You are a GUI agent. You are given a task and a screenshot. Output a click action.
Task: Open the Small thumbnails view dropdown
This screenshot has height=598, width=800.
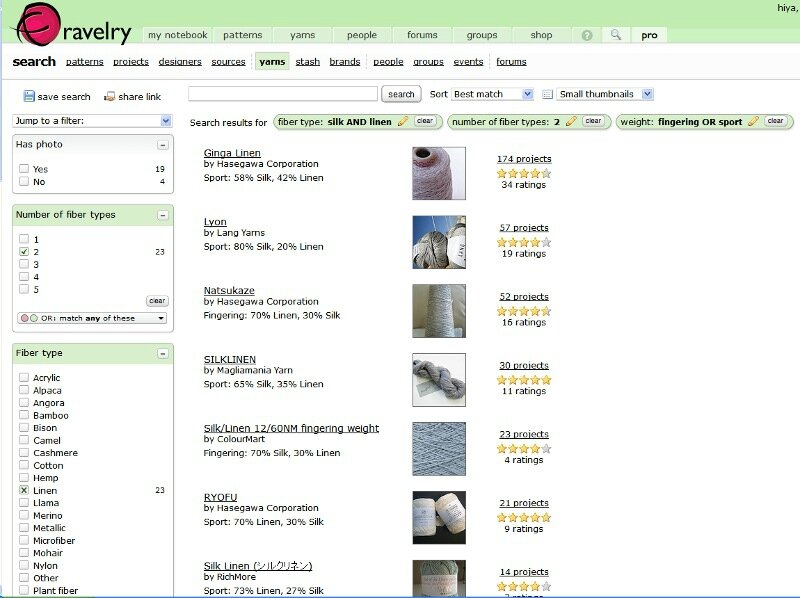[x=604, y=94]
